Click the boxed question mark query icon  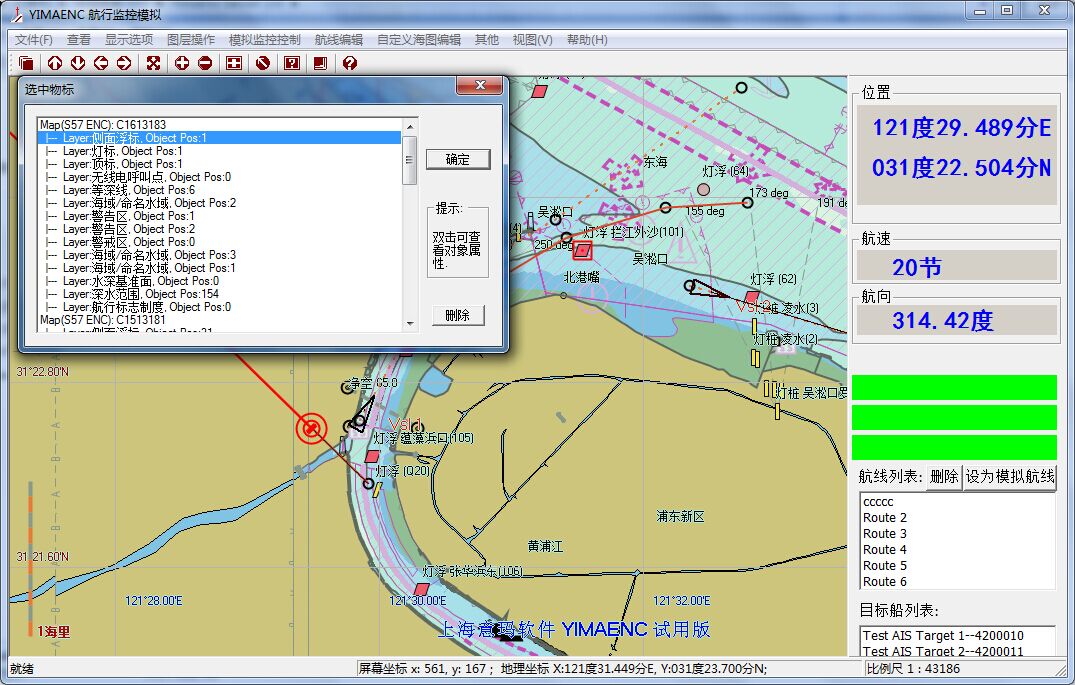pos(292,63)
